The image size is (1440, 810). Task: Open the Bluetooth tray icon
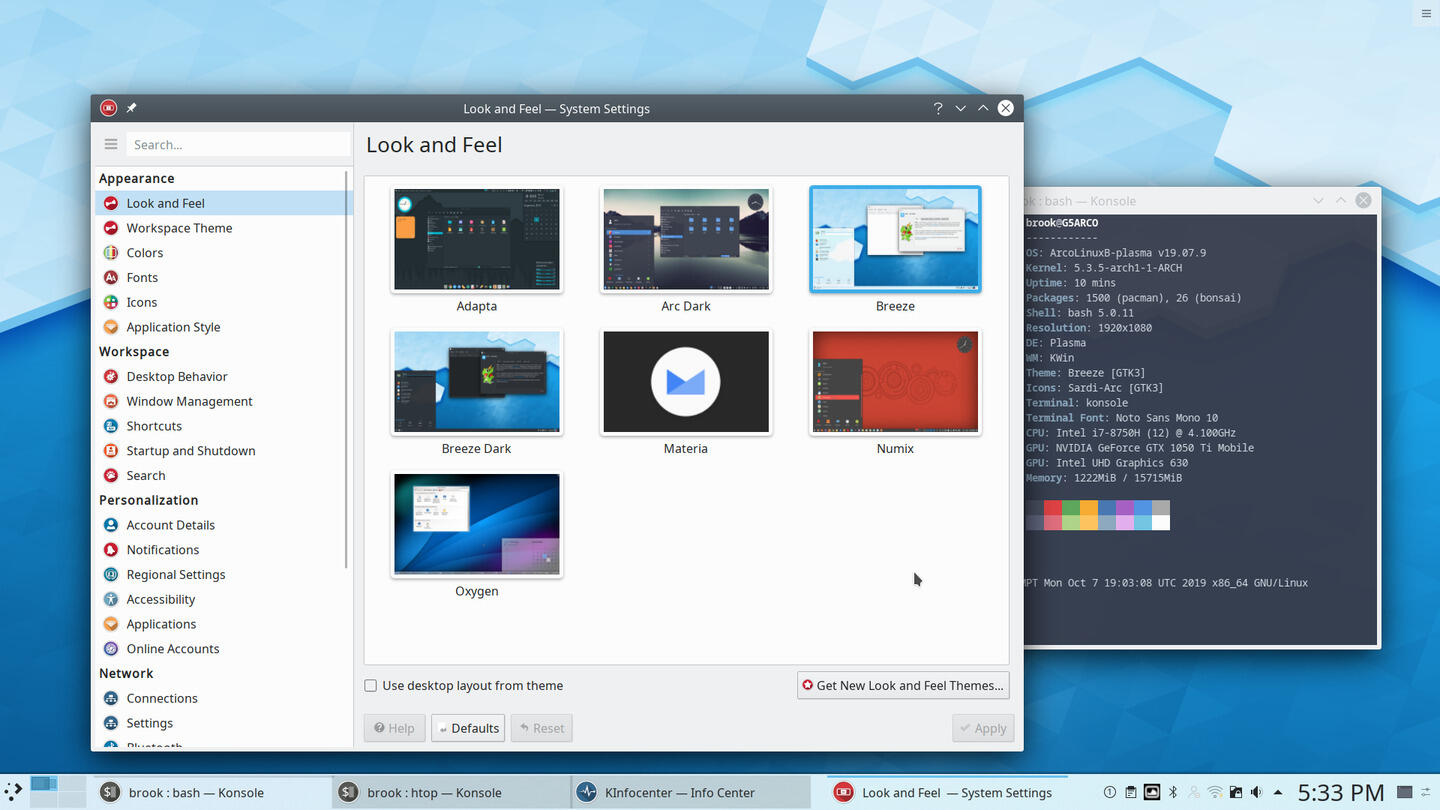pyautogui.click(x=1173, y=792)
